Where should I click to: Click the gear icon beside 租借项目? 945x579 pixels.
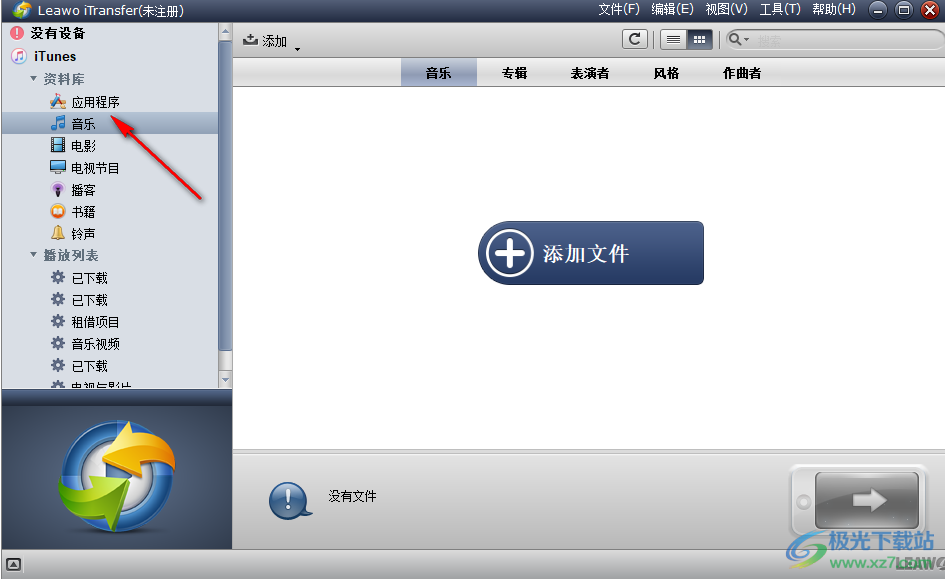(x=58, y=321)
